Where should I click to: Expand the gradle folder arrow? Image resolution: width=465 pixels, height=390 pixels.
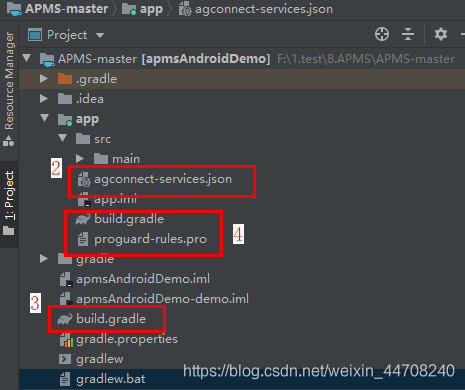pos(44,259)
